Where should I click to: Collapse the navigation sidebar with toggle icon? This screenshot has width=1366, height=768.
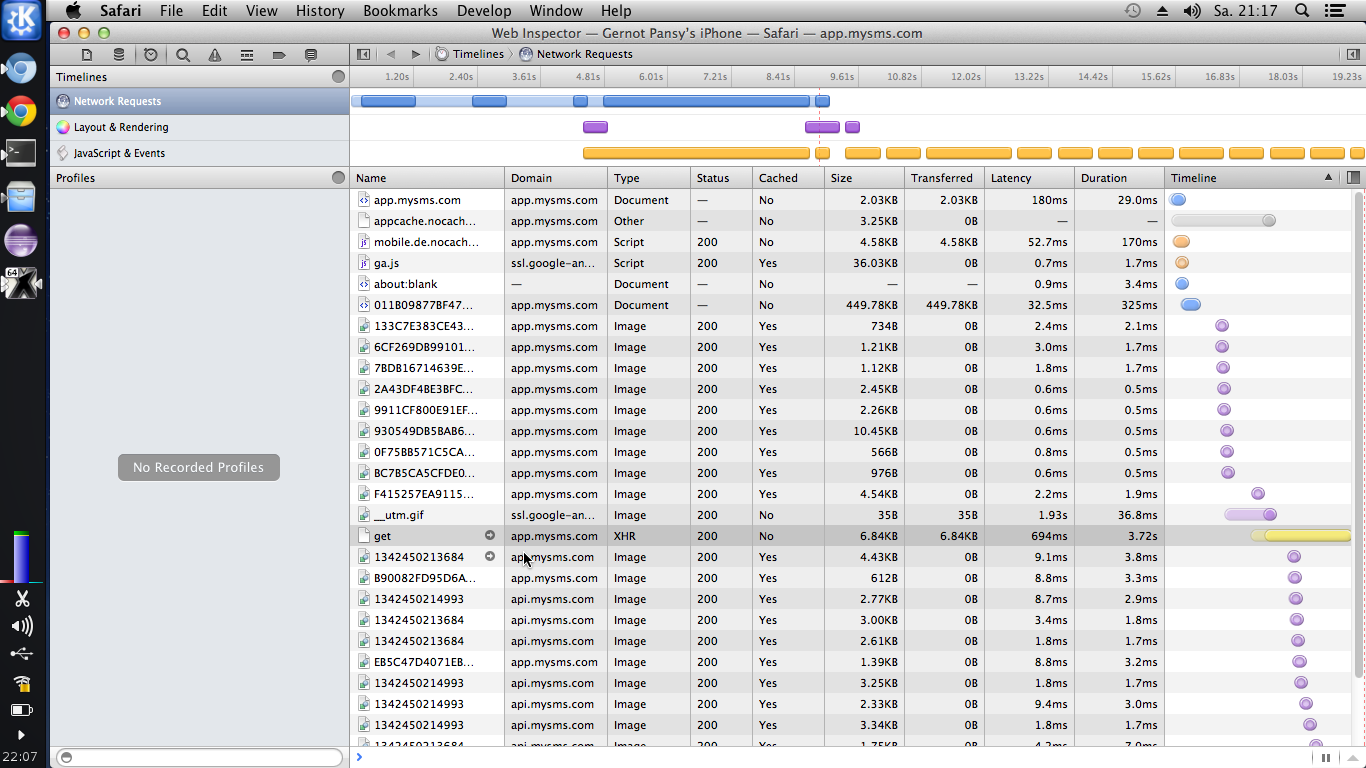(x=363, y=54)
